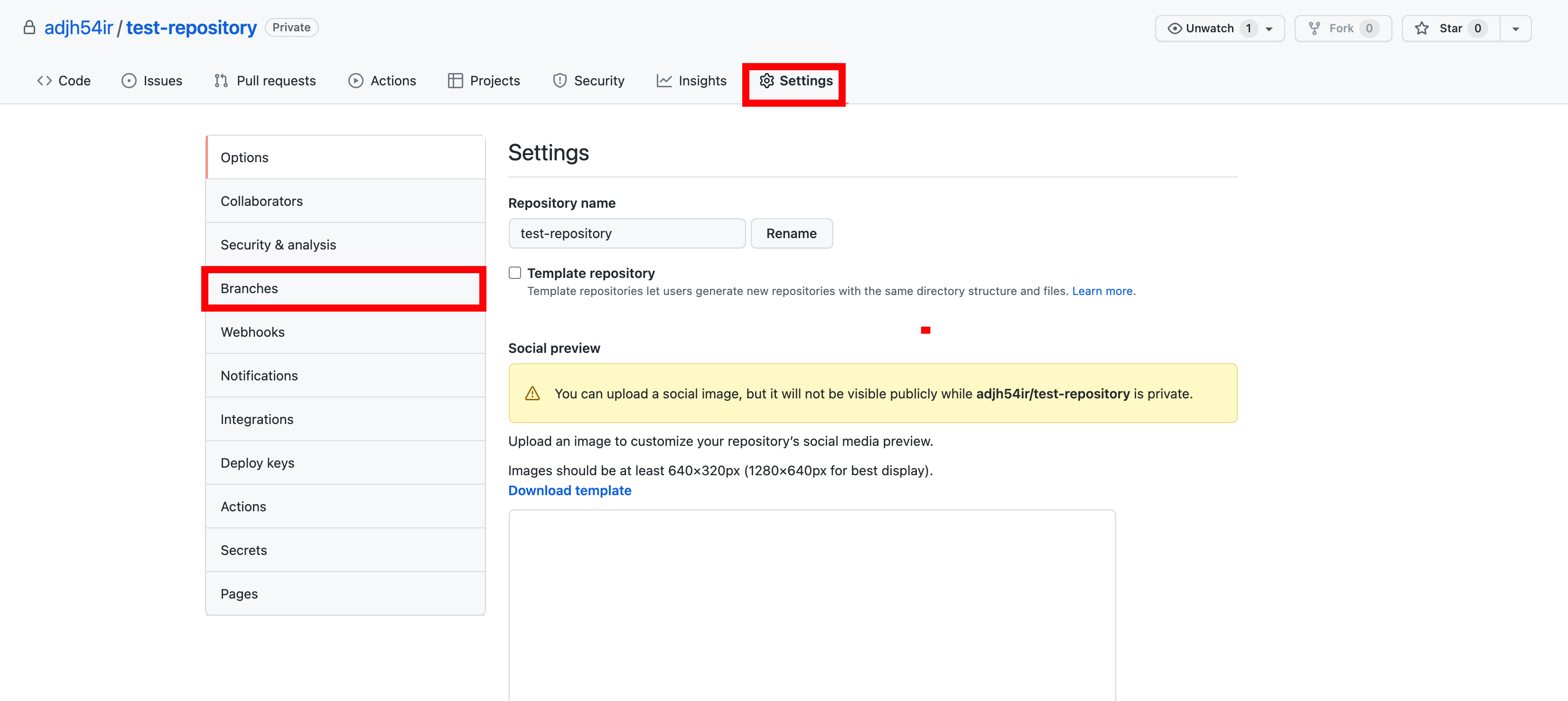Screen dimensions: 1568x701
Task: Click the Security shield icon
Action: pyautogui.click(x=560, y=81)
